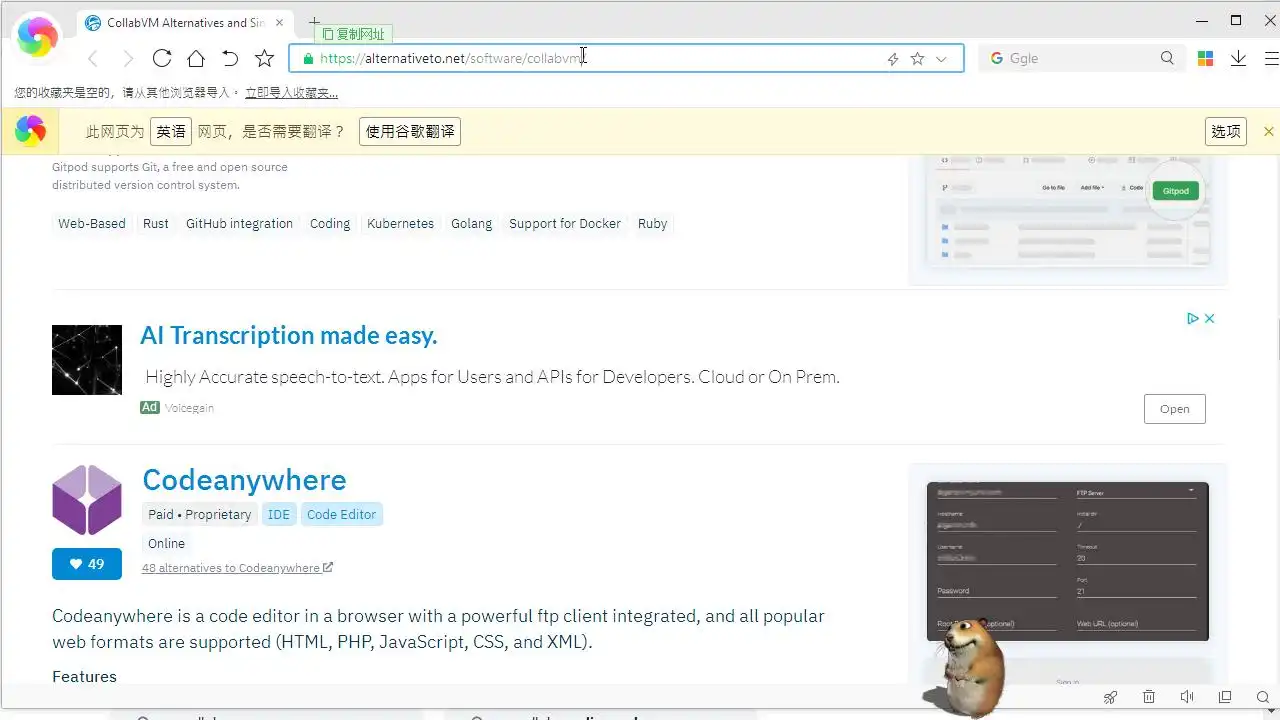Click the Paid • Proprietary label
The width and height of the screenshot is (1280, 720).
coord(200,514)
